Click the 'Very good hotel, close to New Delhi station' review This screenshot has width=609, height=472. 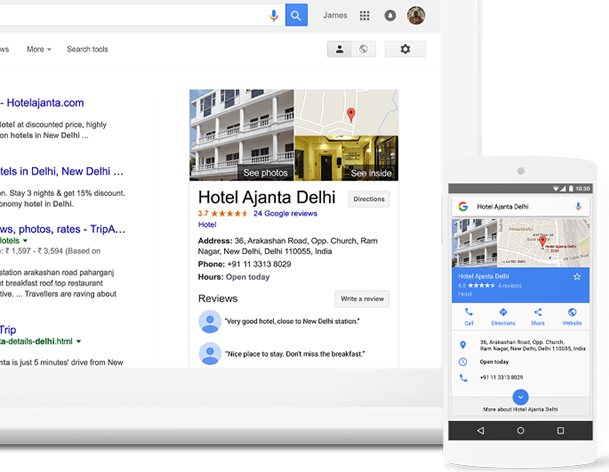[x=292, y=321]
